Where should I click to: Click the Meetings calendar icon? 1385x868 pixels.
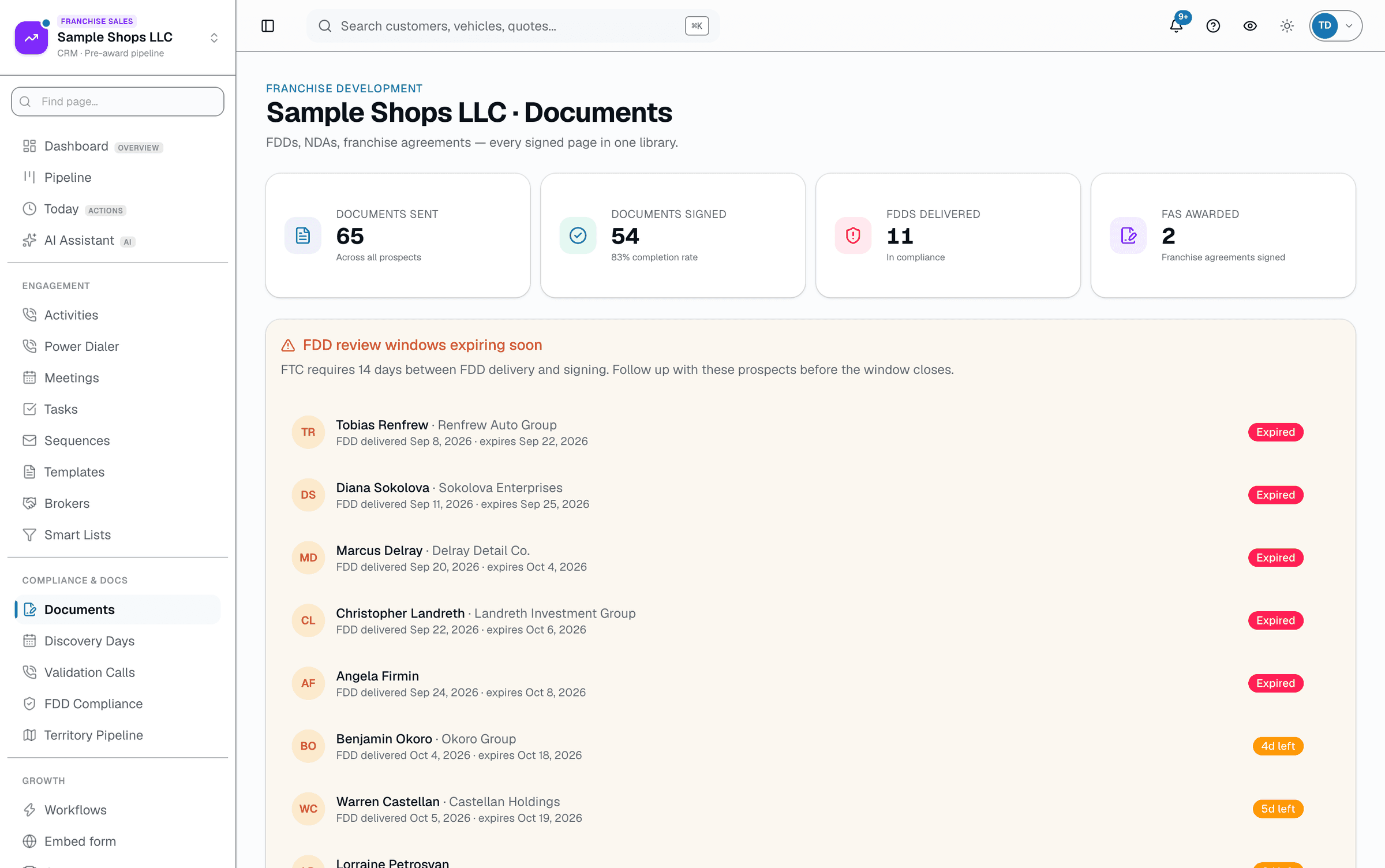click(x=29, y=378)
